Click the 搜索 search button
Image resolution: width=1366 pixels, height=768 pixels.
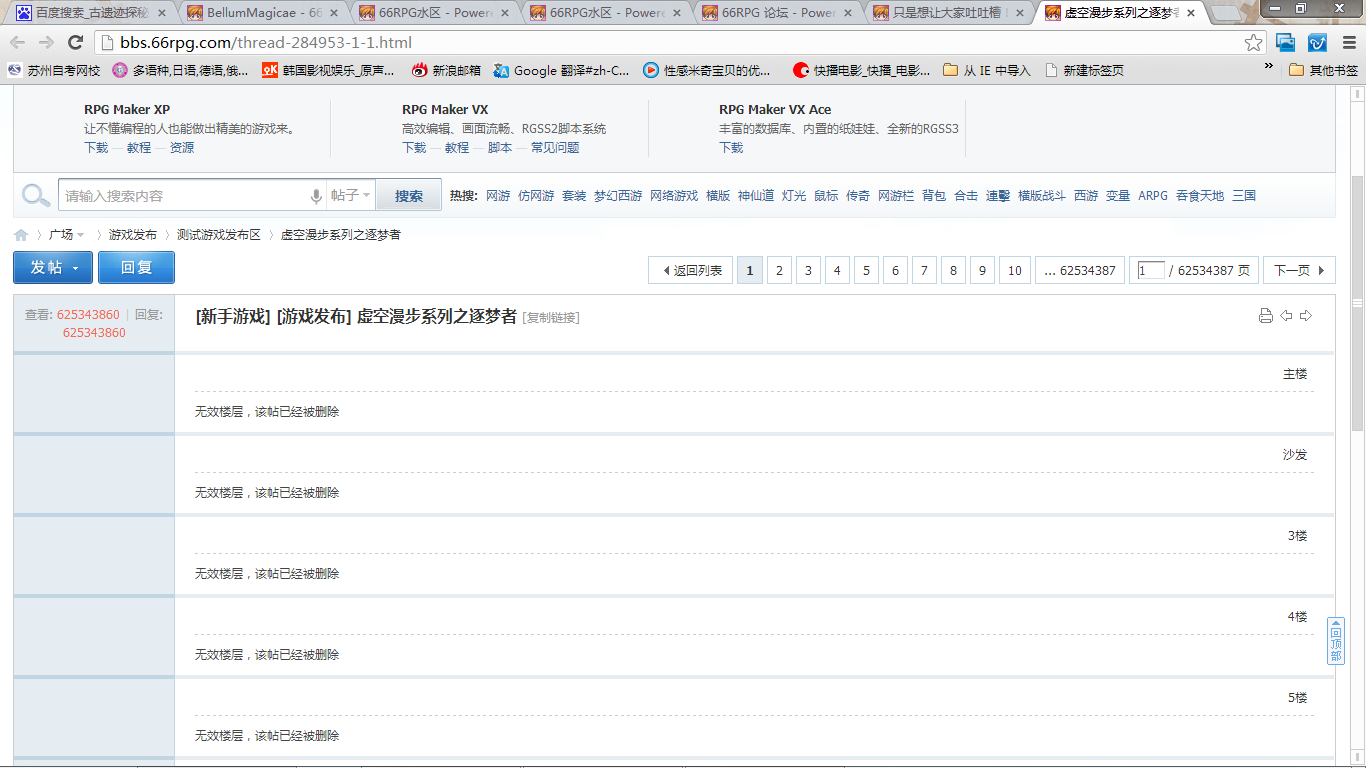[x=409, y=196]
